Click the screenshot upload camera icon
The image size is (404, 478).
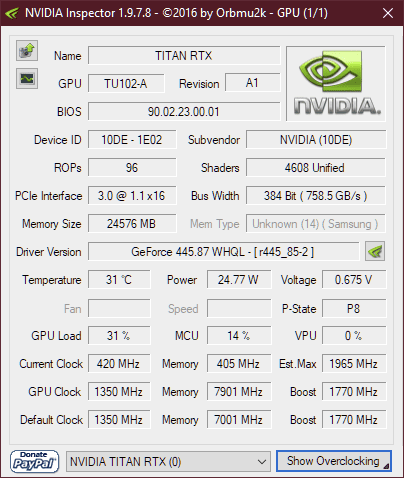(27, 51)
